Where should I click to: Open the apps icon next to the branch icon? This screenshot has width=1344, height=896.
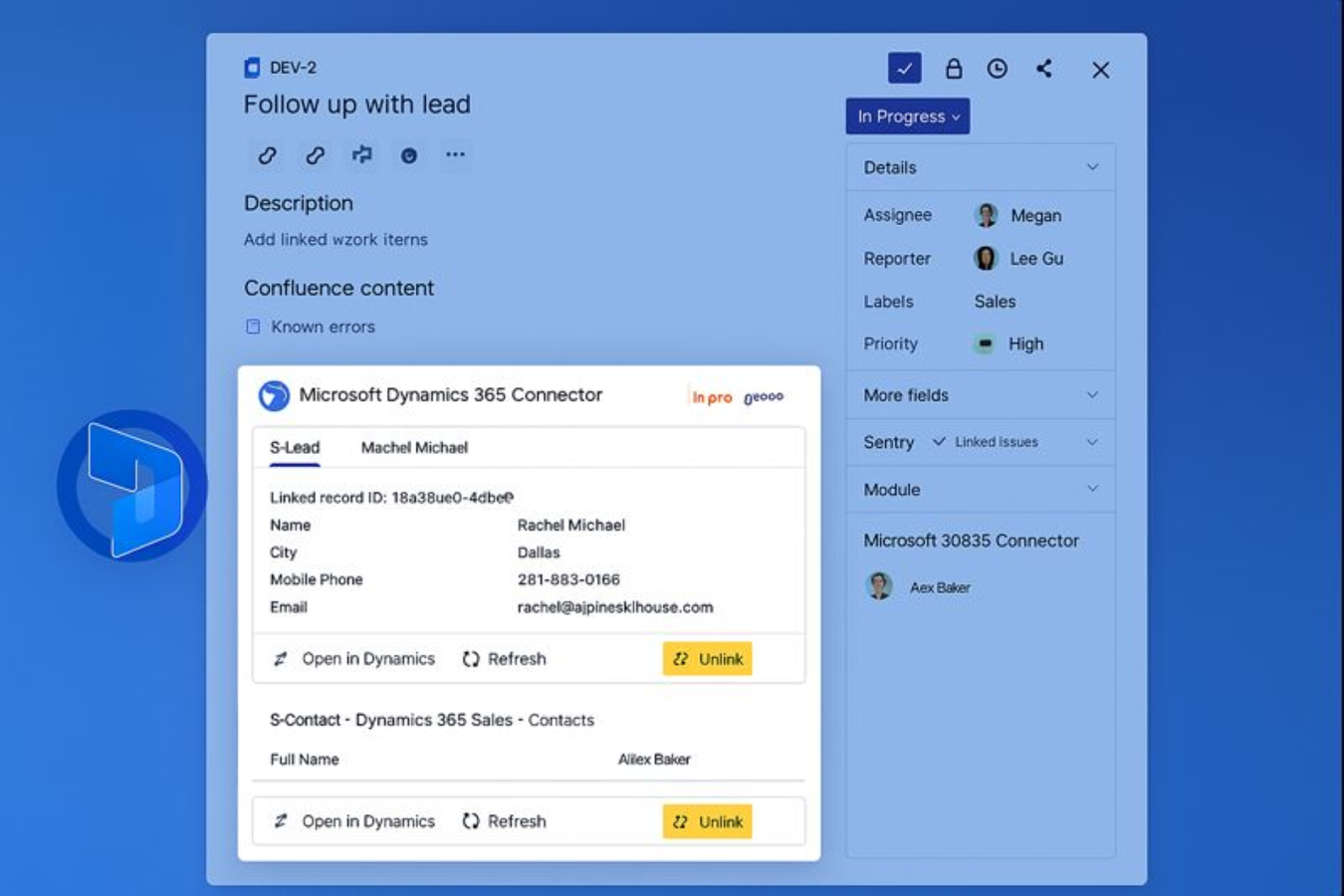tap(408, 155)
